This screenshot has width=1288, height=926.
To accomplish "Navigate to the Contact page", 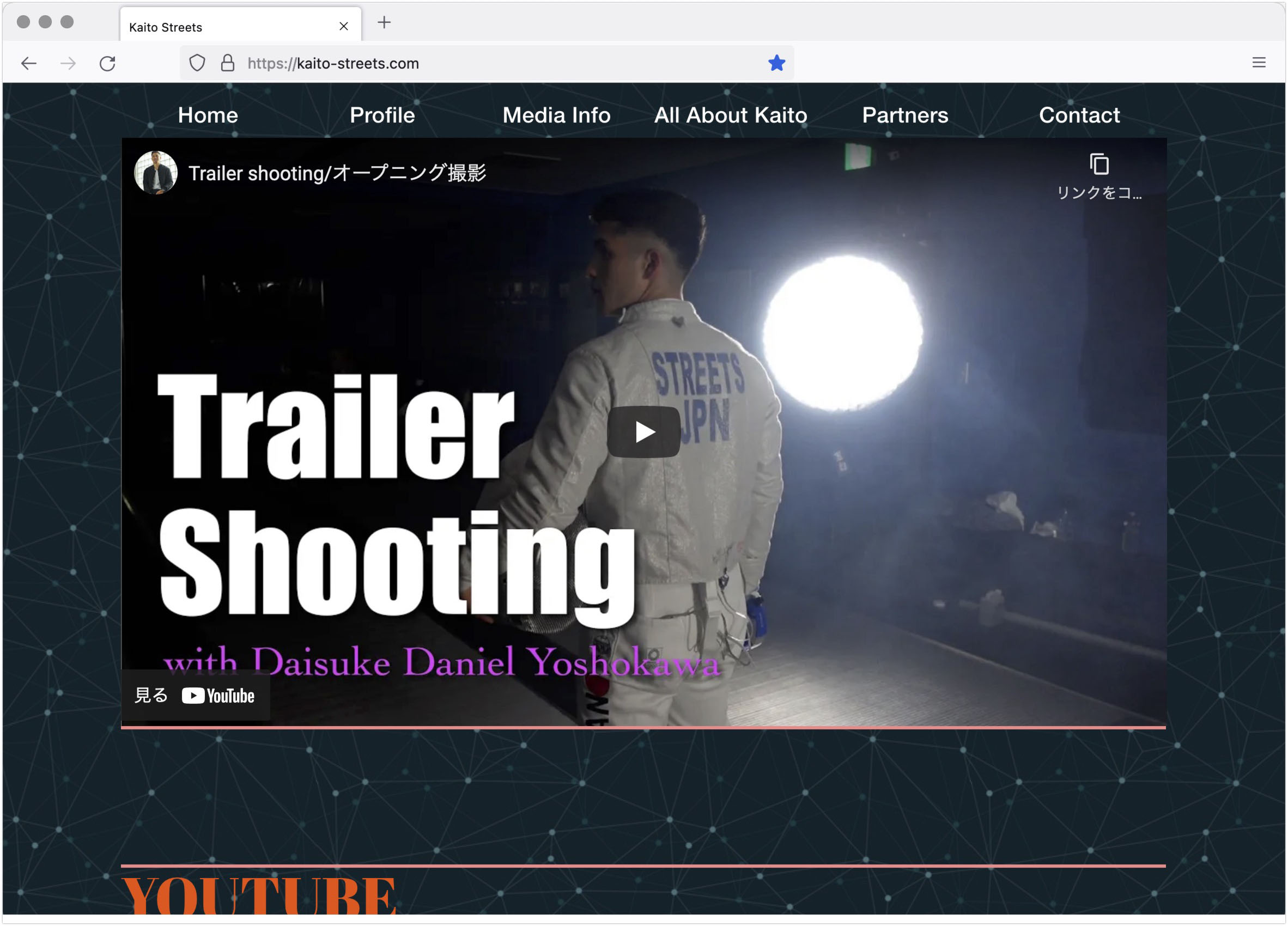I will pyautogui.click(x=1079, y=115).
